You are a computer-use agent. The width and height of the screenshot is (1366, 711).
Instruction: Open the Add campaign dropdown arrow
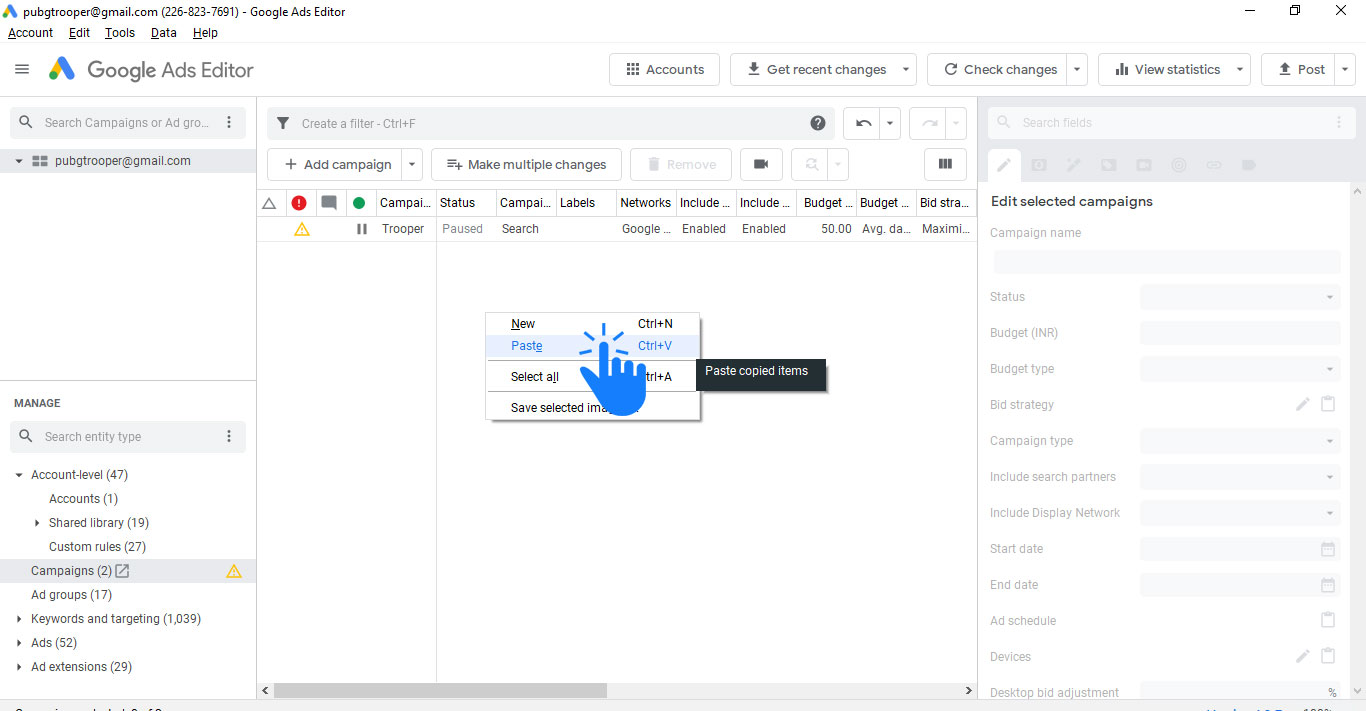(412, 165)
